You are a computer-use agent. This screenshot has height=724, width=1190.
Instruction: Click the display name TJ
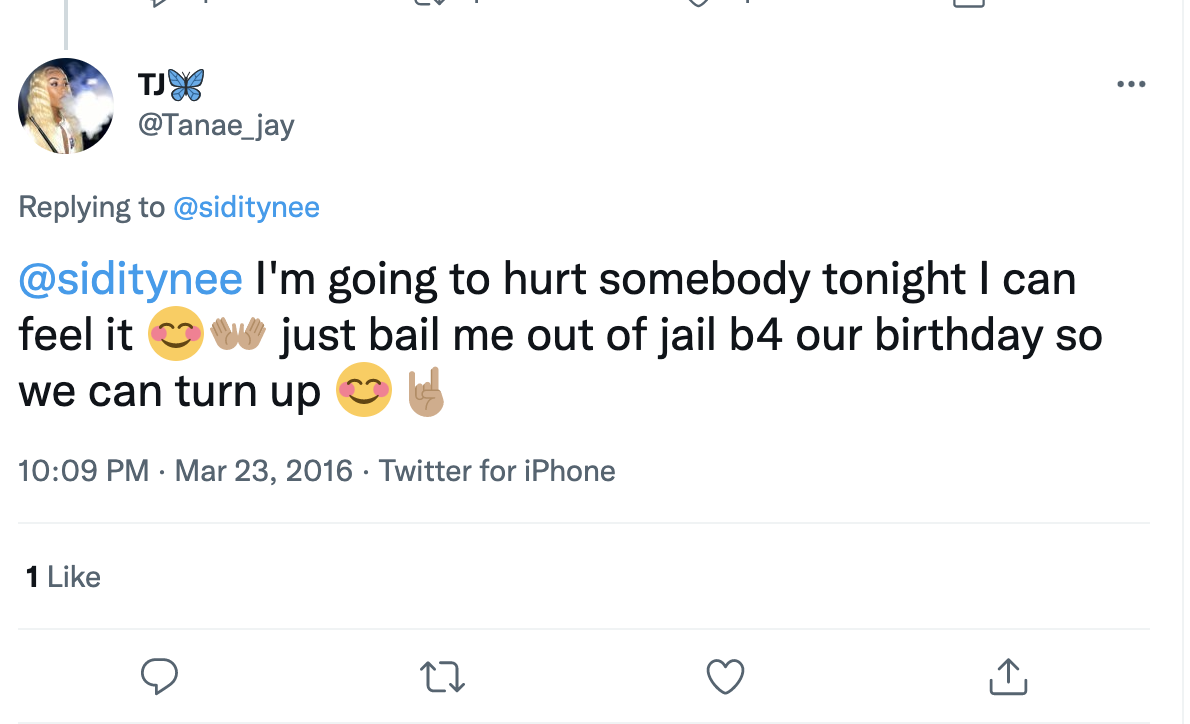[152, 85]
